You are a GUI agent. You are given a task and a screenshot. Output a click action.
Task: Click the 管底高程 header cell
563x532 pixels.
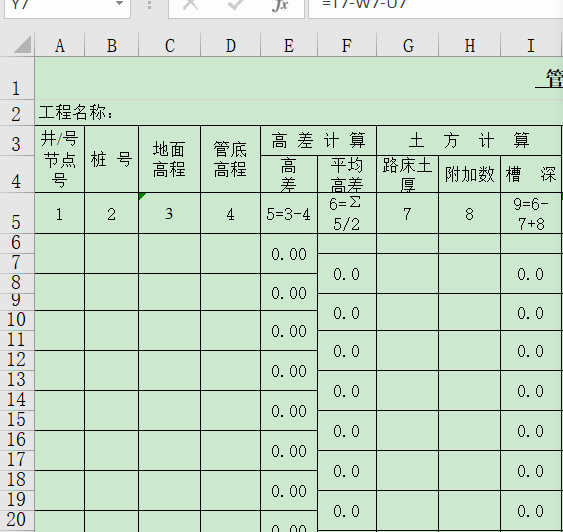tap(231, 159)
